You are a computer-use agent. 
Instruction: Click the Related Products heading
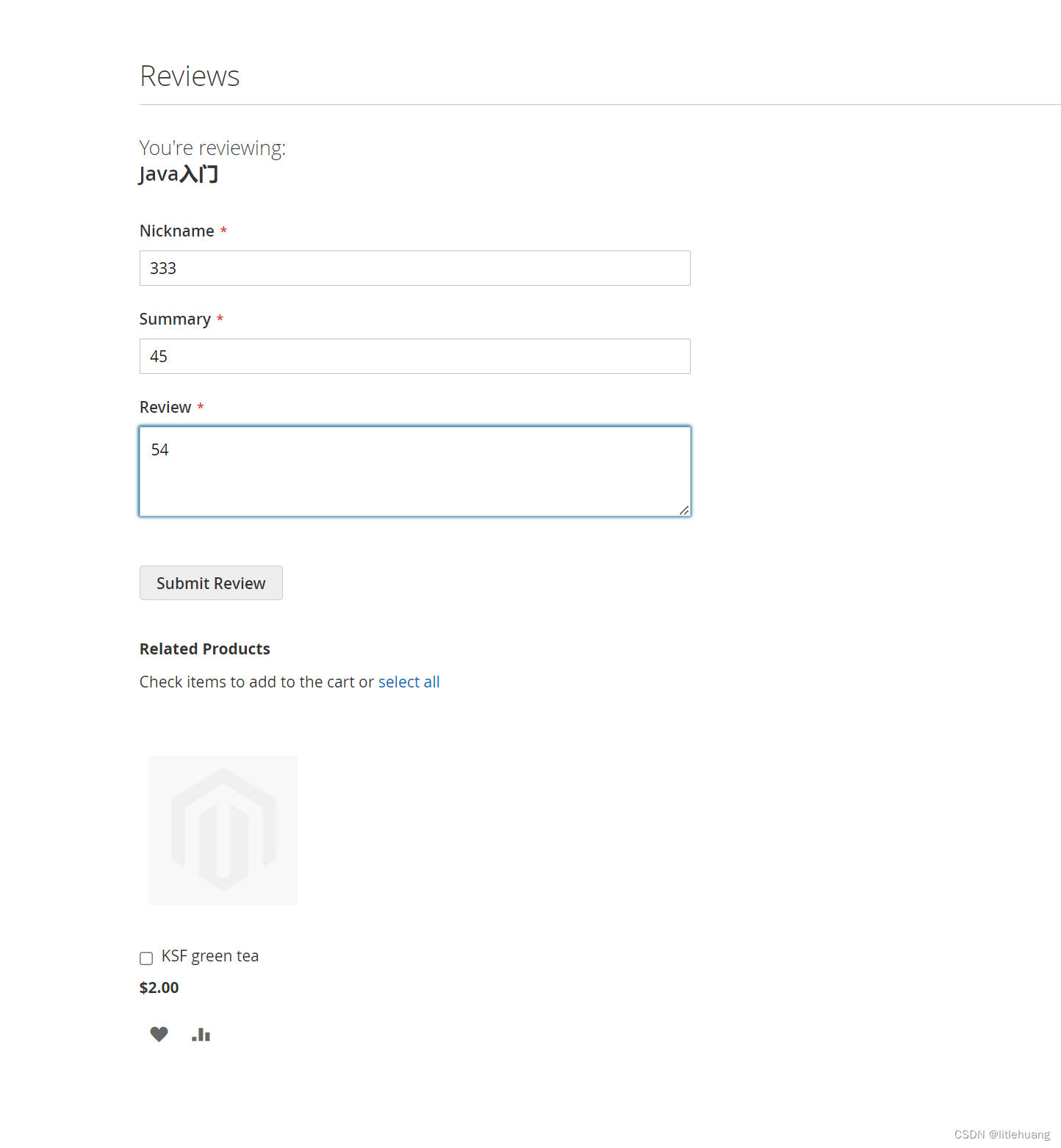coord(205,649)
